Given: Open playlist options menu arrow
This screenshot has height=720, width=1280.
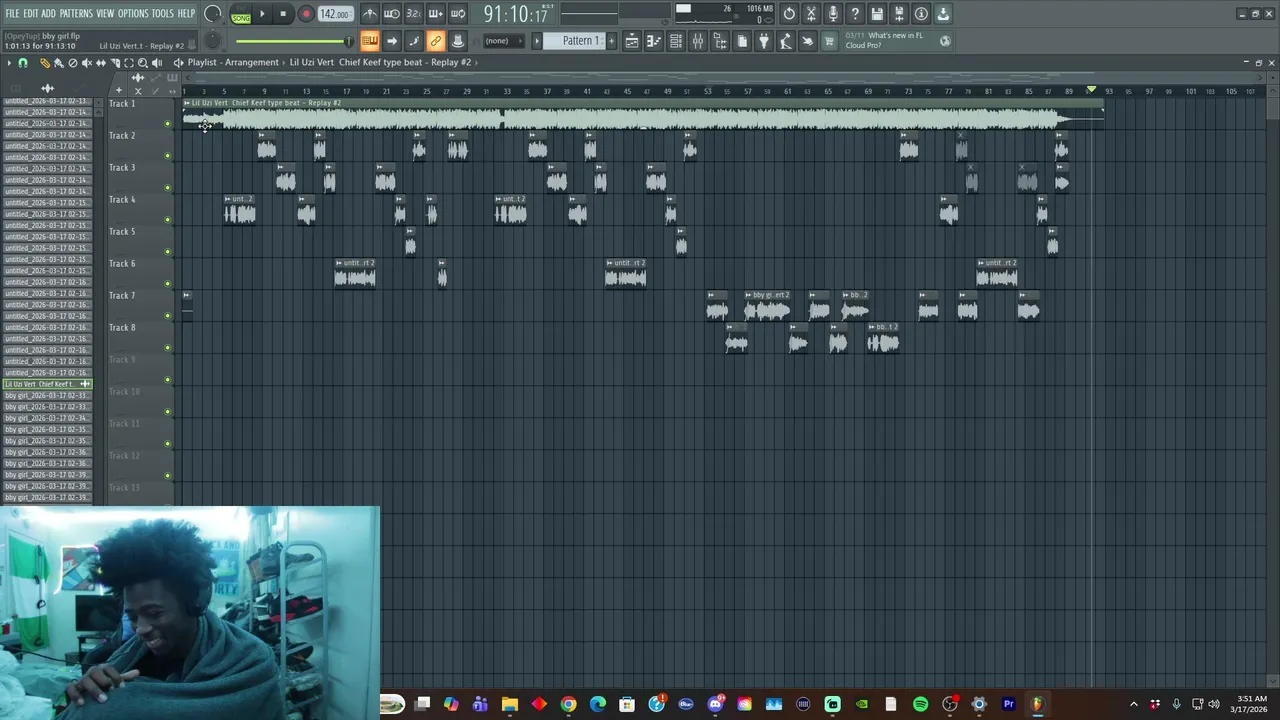Looking at the screenshot, I should pyautogui.click(x=8, y=63).
